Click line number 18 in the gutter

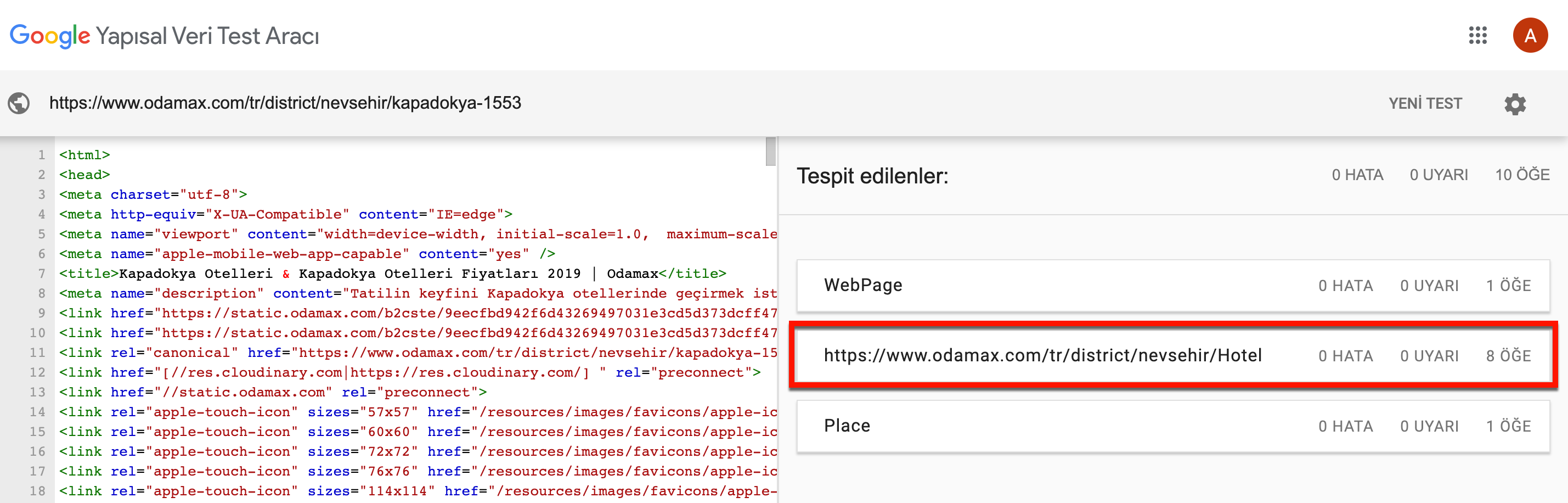coord(38,491)
